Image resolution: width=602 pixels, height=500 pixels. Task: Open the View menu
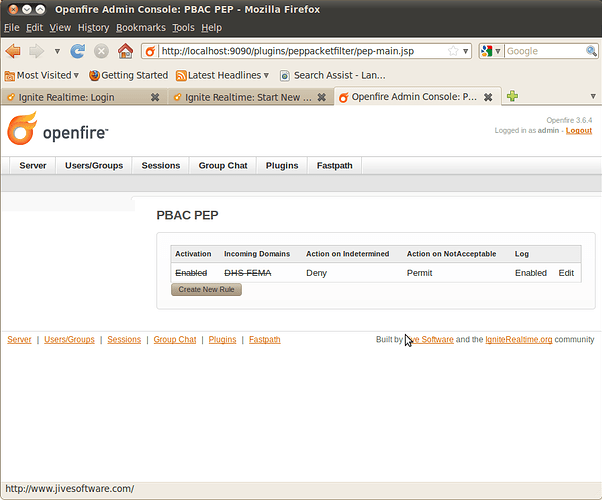point(60,28)
